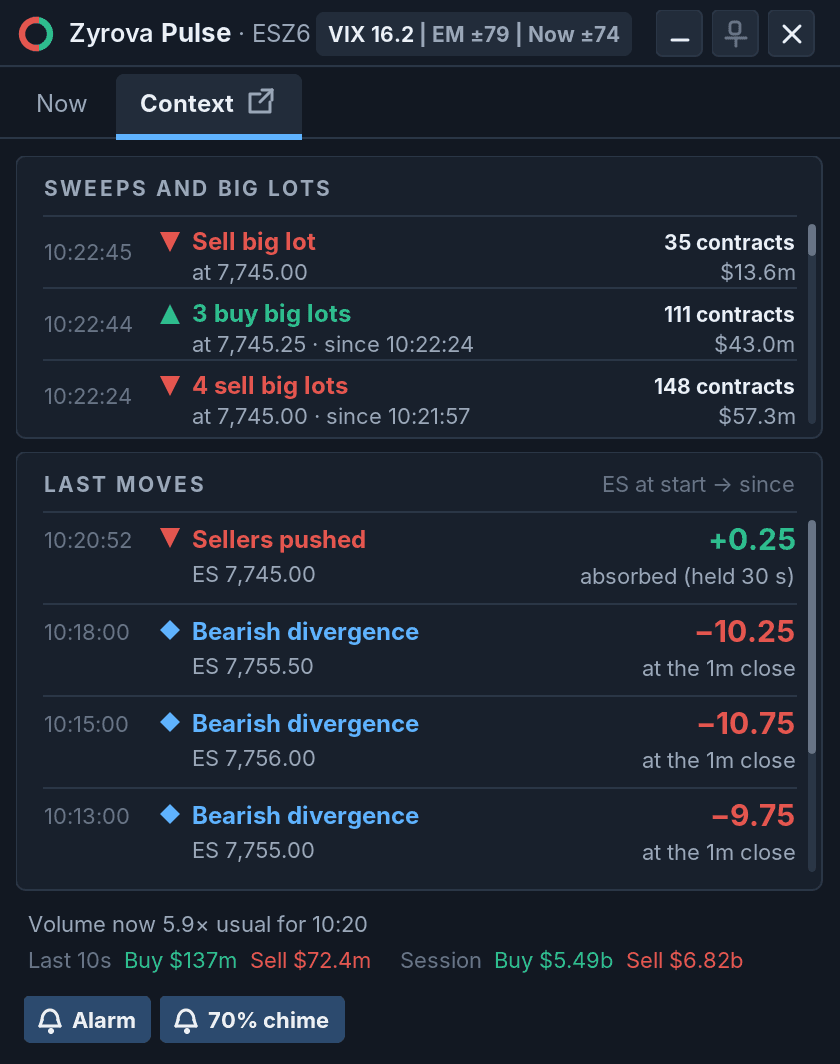Click the 10:22:44 timestamp
The image size is (840, 1064).
click(88, 324)
